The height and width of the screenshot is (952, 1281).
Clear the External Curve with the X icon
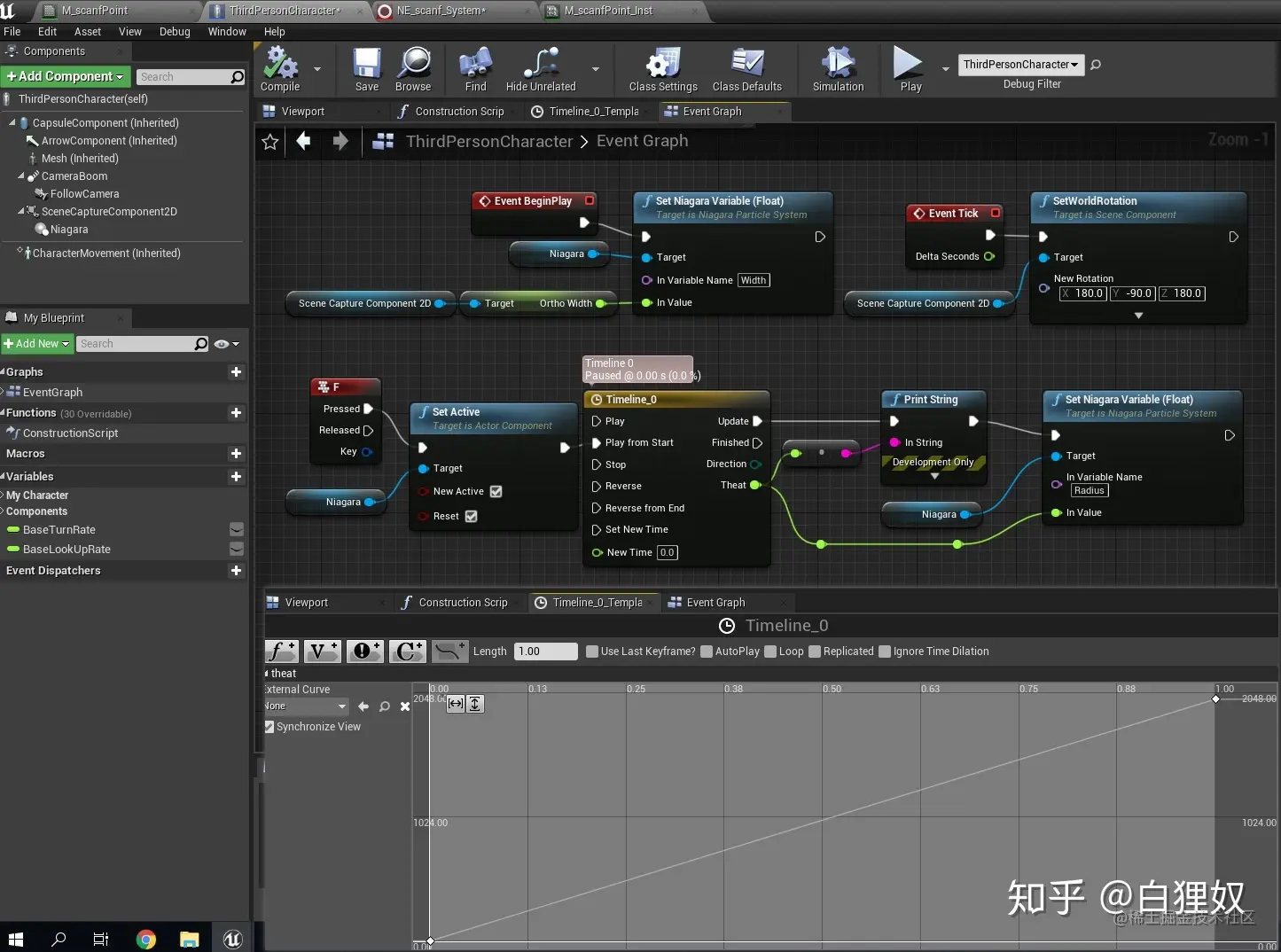(405, 706)
